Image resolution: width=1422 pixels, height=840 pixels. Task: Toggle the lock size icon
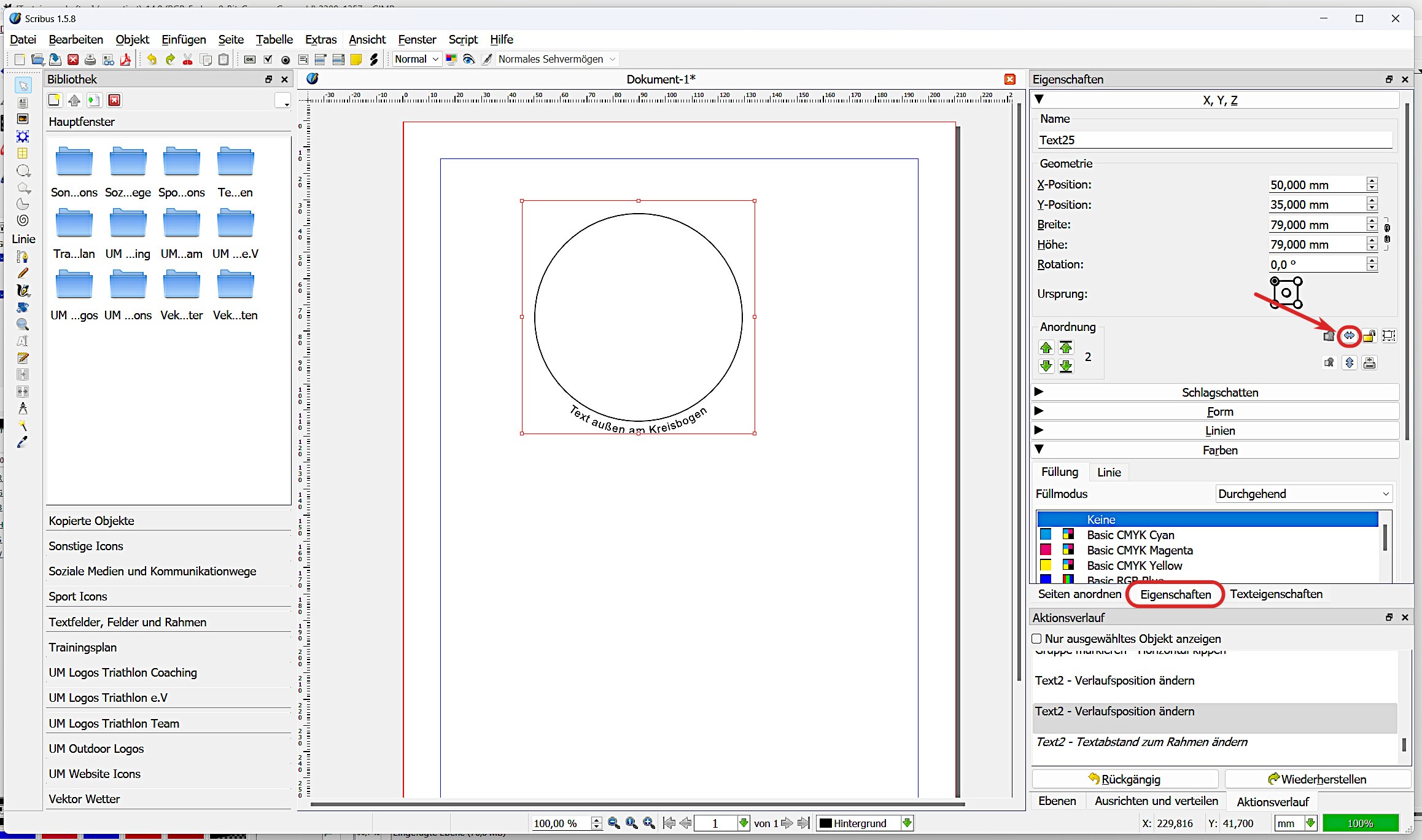(1389, 336)
